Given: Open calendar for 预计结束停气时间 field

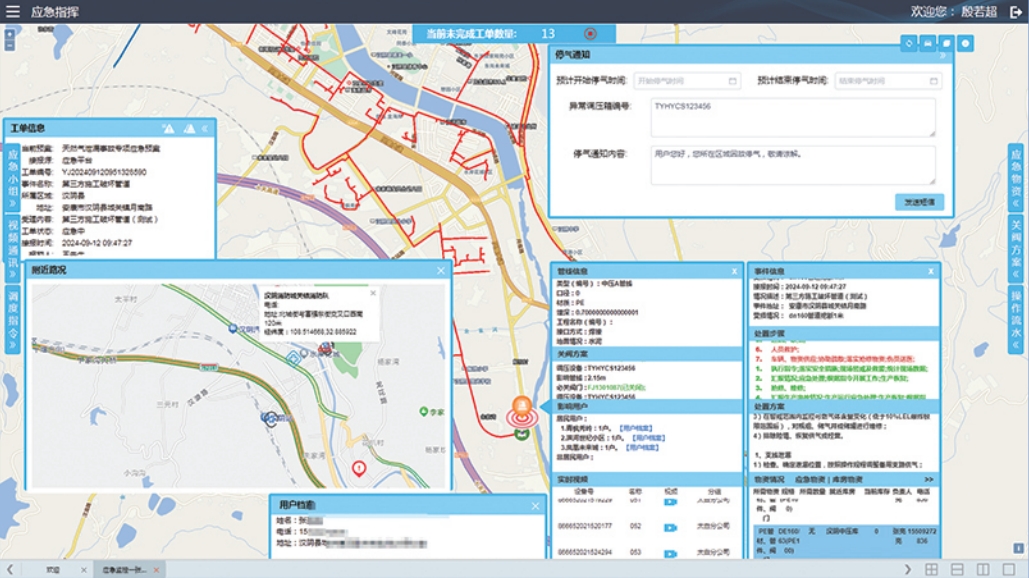Looking at the screenshot, I should 933,81.
